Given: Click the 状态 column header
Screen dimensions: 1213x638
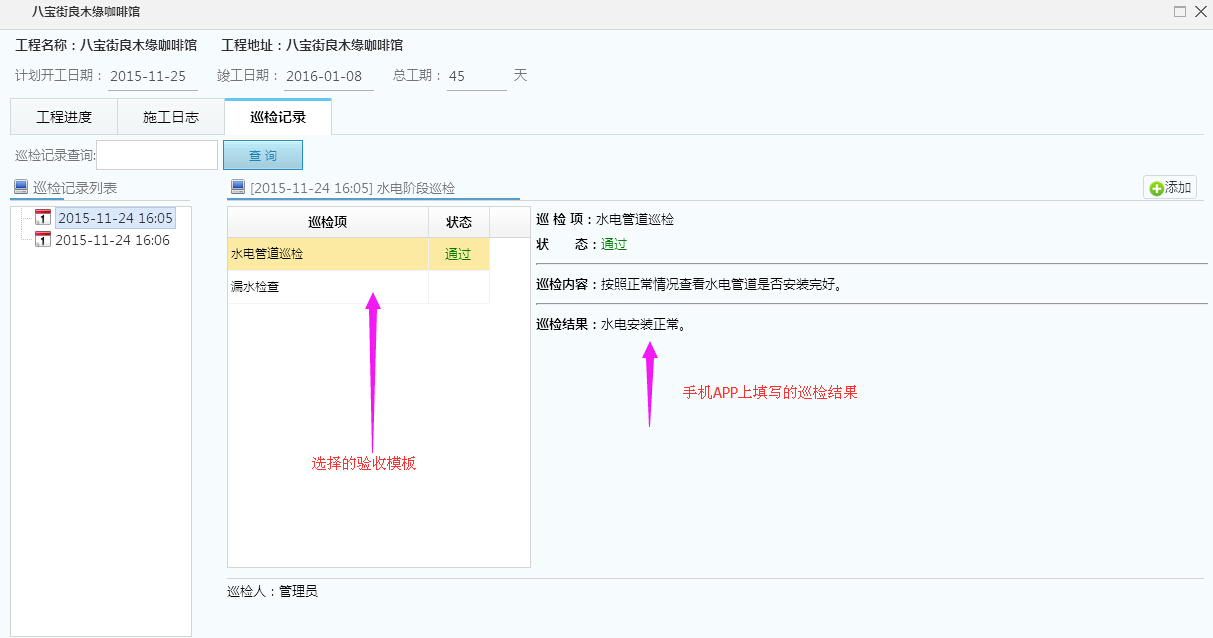Looking at the screenshot, I should click(x=459, y=222).
